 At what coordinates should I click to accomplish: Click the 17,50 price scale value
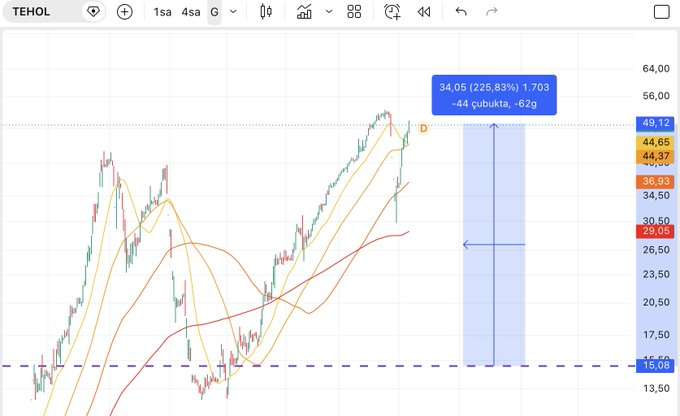(x=656, y=335)
